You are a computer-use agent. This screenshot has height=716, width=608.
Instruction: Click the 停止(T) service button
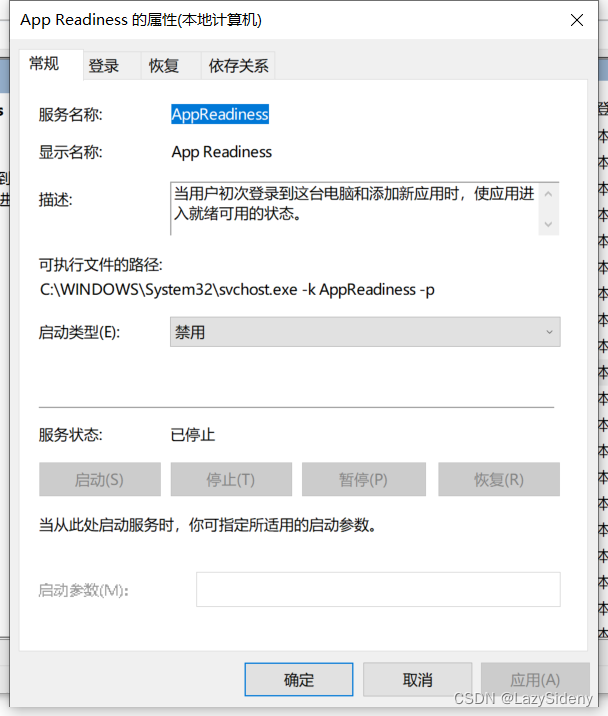pos(231,479)
